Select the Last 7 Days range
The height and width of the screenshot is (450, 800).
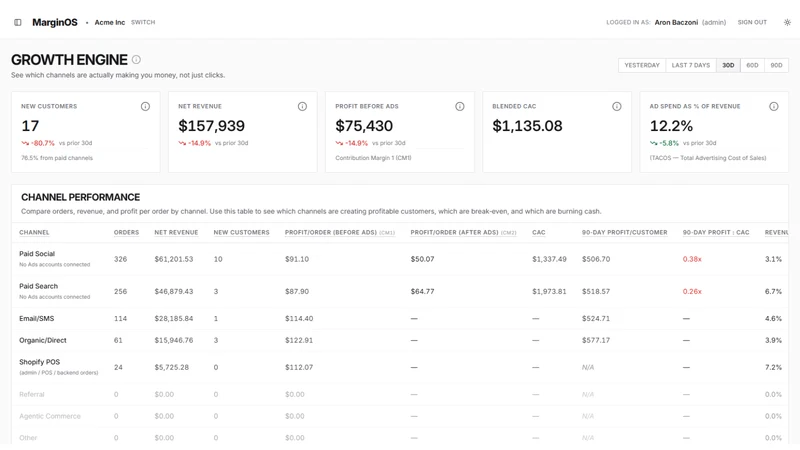pos(691,65)
